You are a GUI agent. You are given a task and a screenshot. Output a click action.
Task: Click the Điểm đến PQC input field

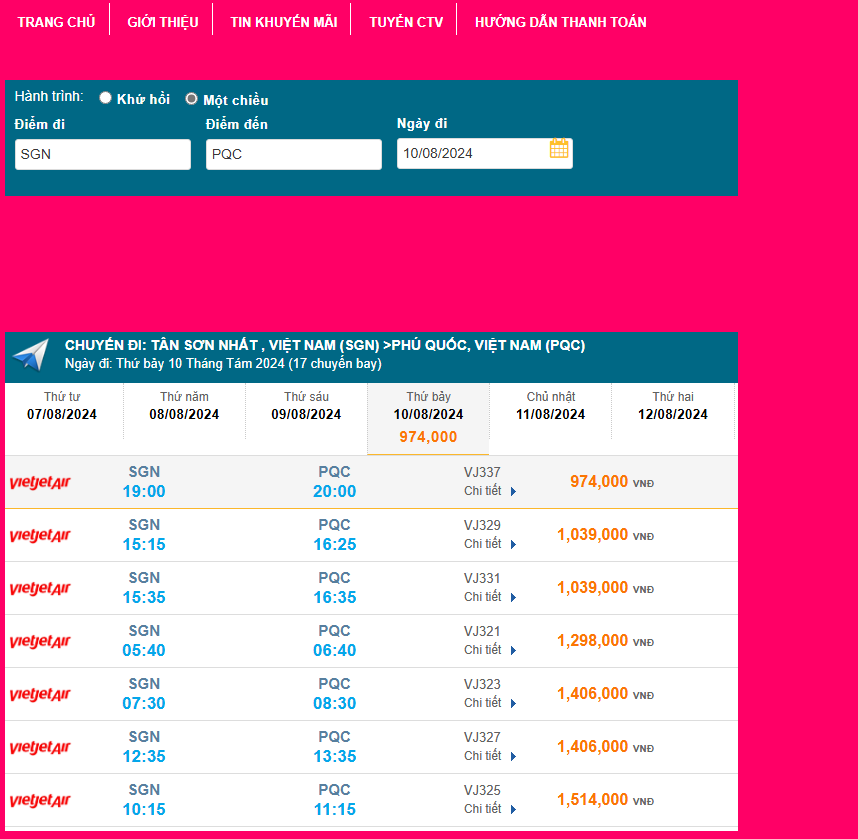click(293, 154)
